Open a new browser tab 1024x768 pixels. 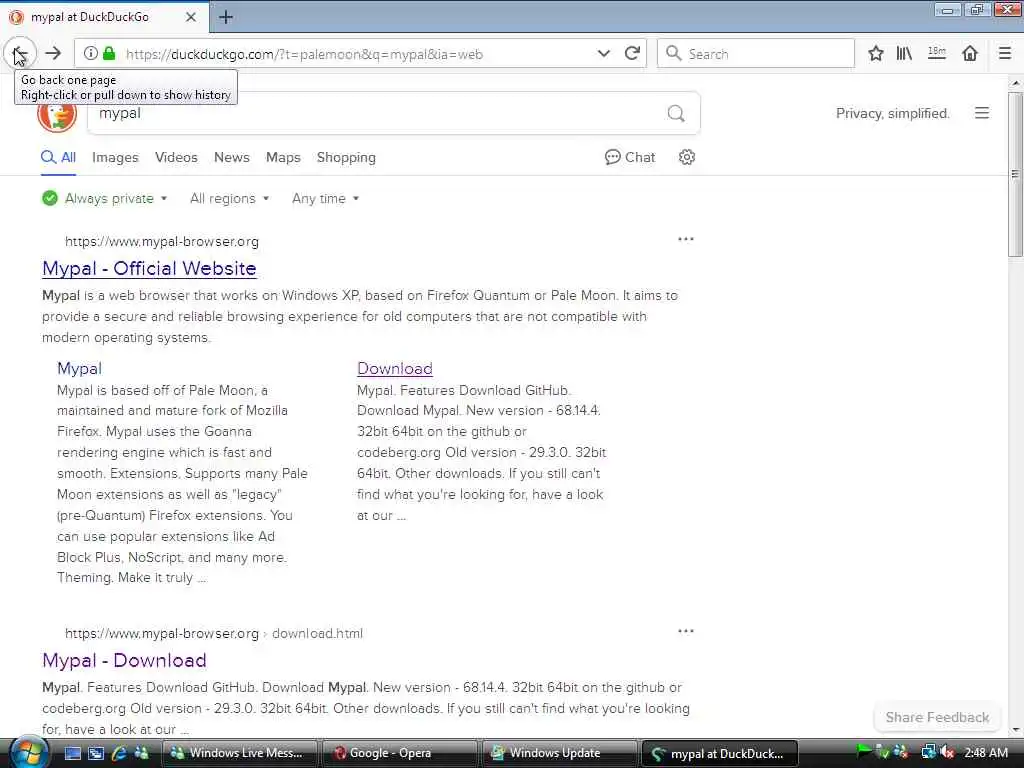click(226, 17)
